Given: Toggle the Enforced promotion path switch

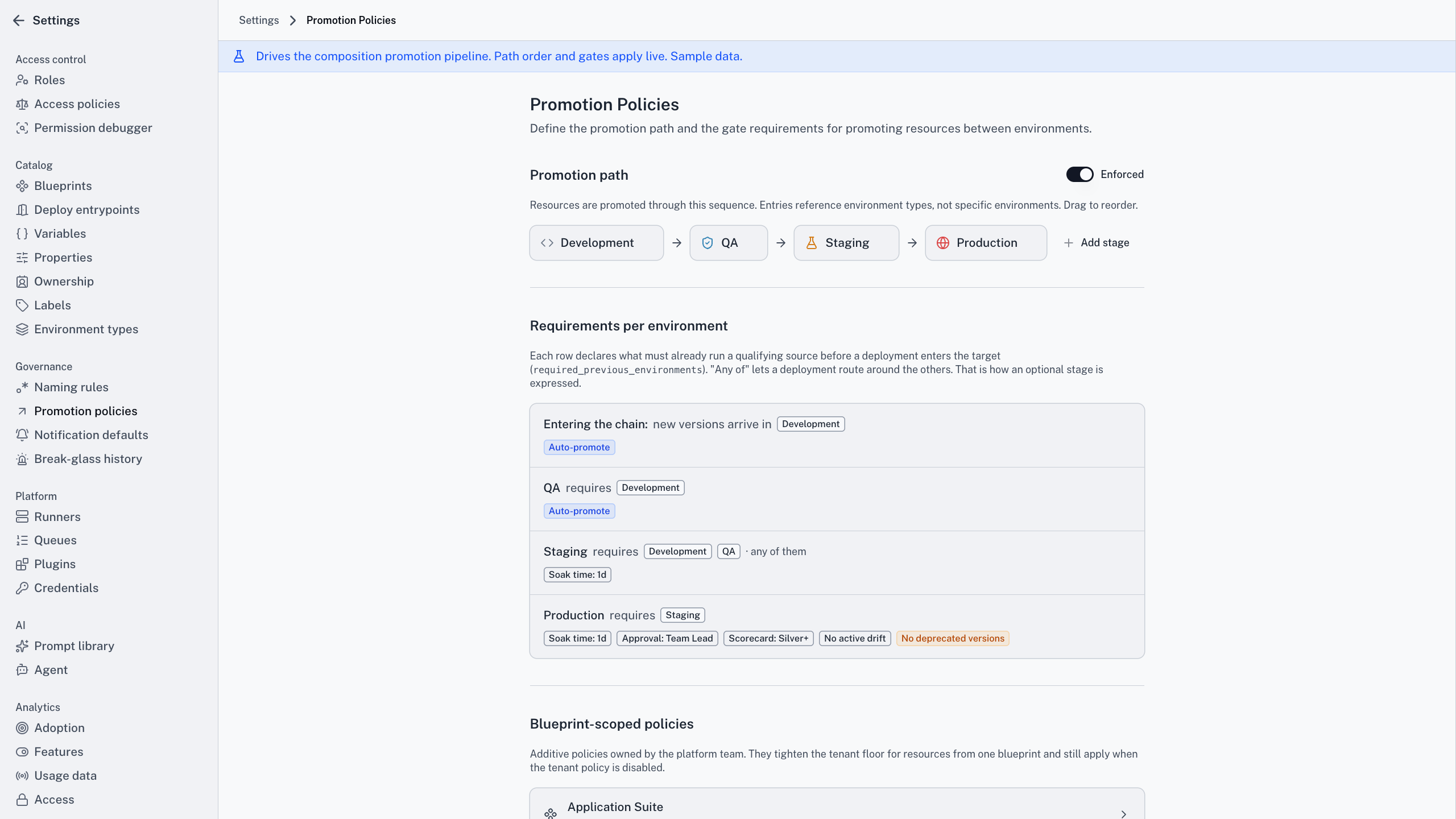Looking at the screenshot, I should coord(1079,175).
